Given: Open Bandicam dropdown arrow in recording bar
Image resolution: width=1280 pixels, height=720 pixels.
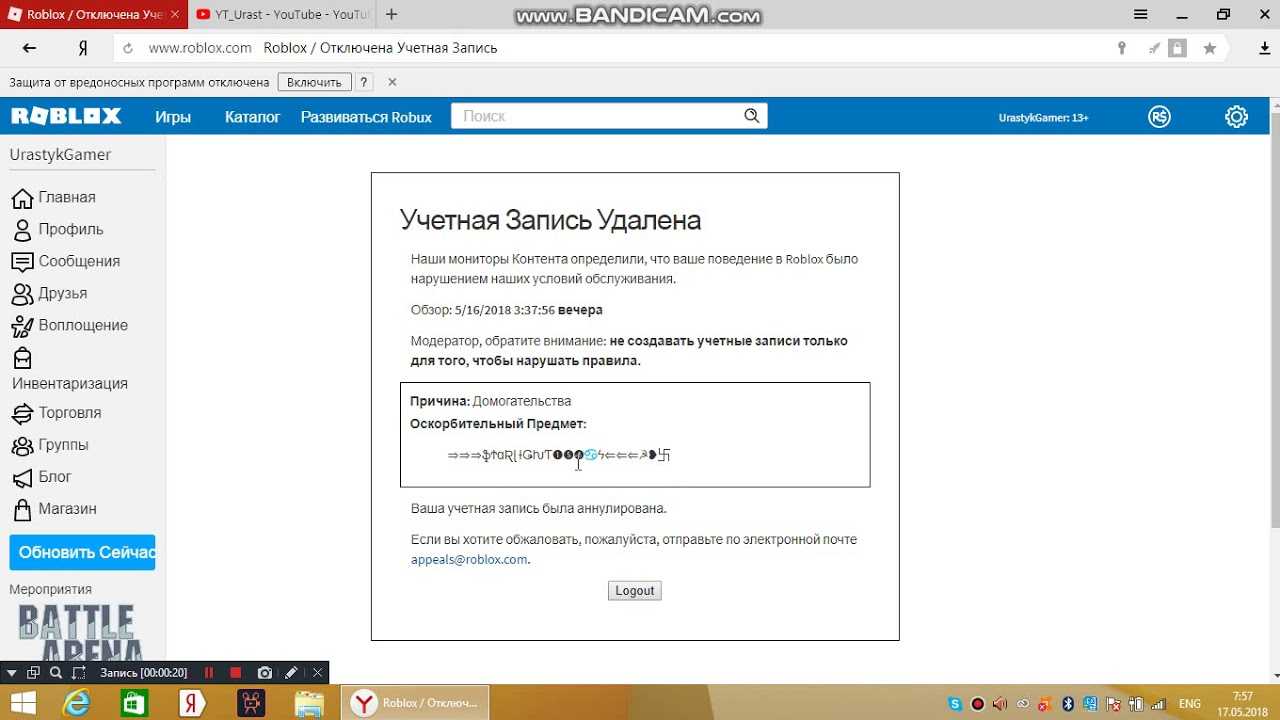Looking at the screenshot, I should click(x=12, y=673).
